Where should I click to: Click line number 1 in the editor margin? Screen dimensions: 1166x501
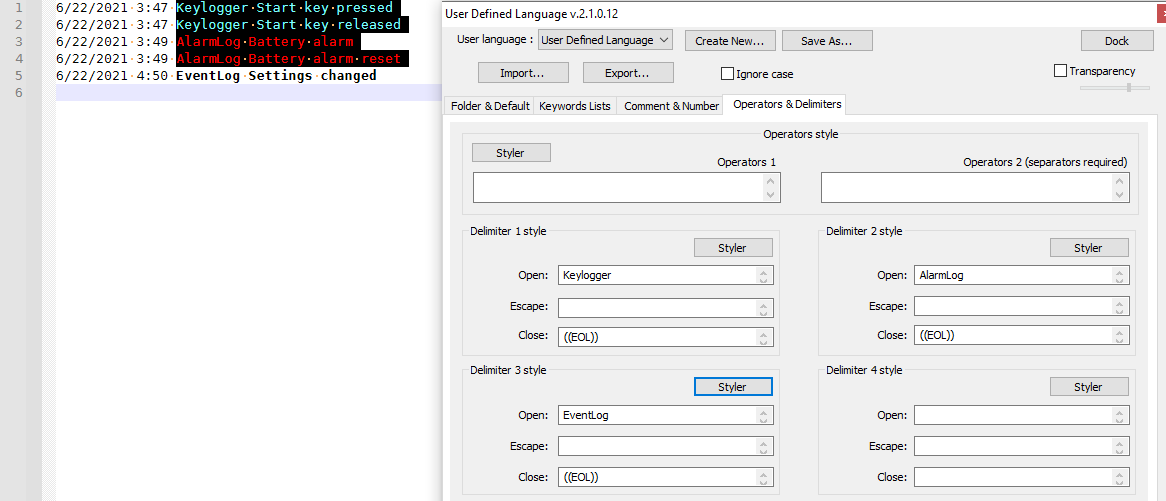point(19,8)
